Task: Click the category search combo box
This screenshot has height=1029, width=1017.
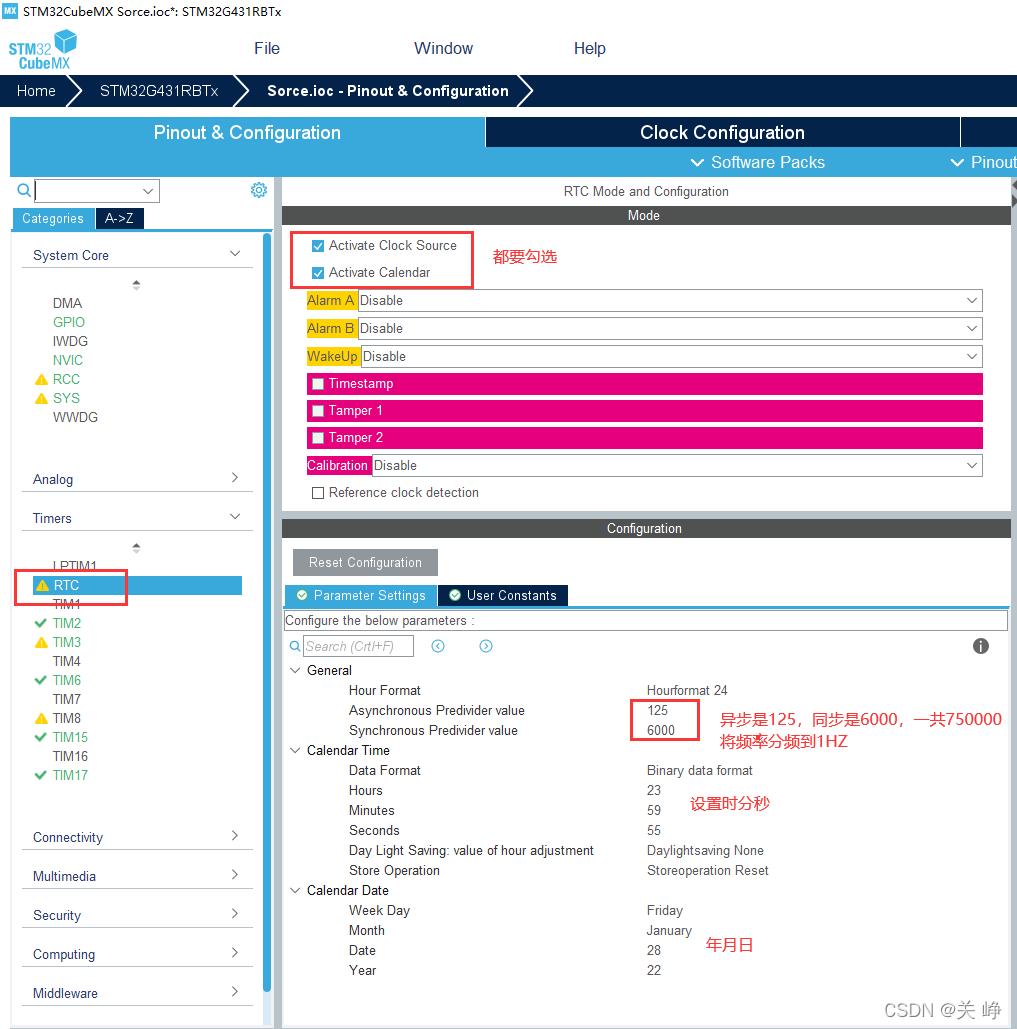Action: tap(97, 191)
